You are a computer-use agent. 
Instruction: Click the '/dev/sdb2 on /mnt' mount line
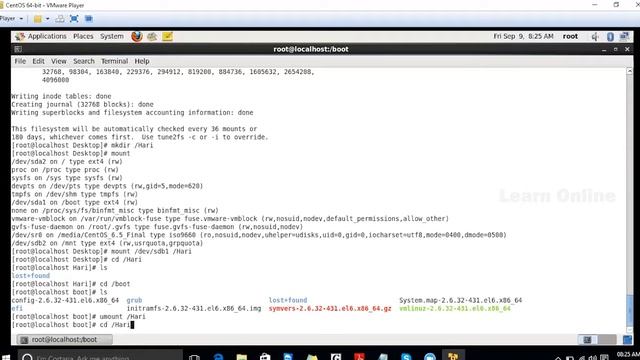(x=107, y=243)
